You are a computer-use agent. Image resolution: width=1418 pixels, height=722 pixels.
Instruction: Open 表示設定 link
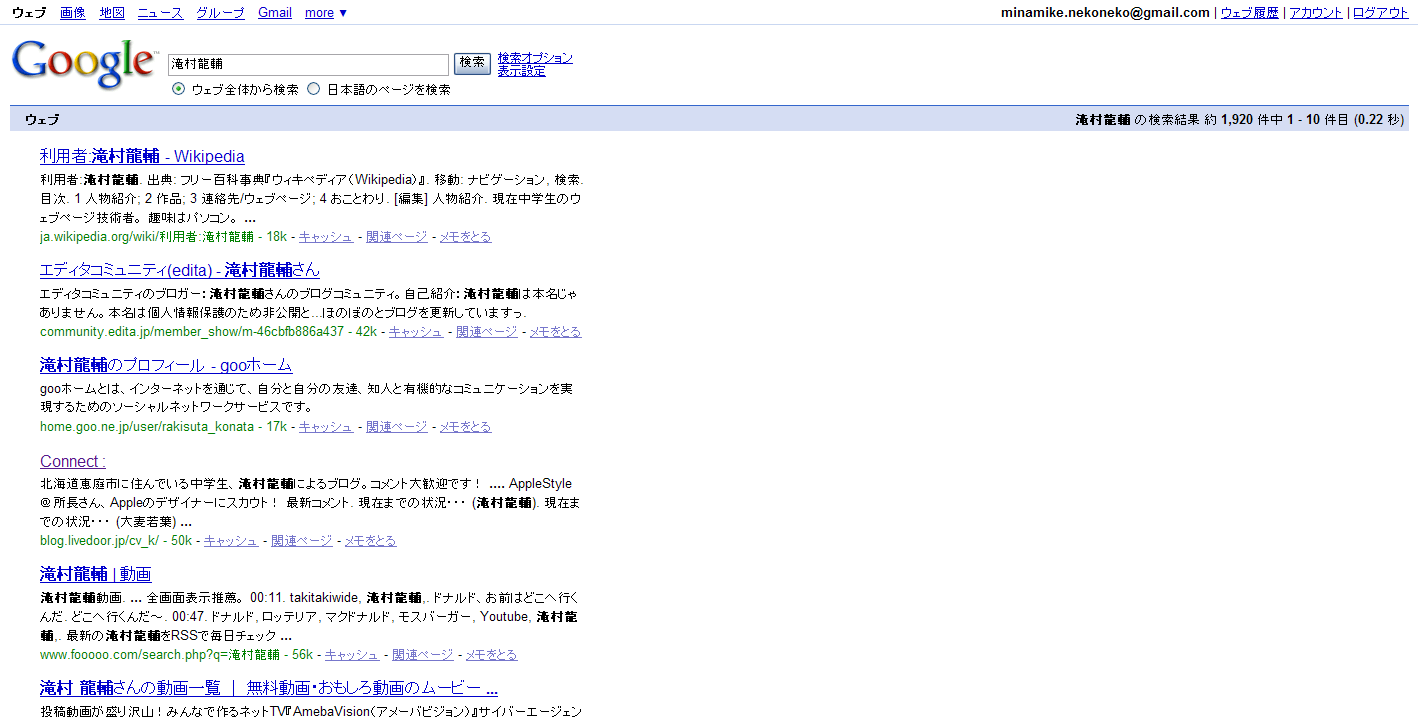pyautogui.click(x=522, y=71)
